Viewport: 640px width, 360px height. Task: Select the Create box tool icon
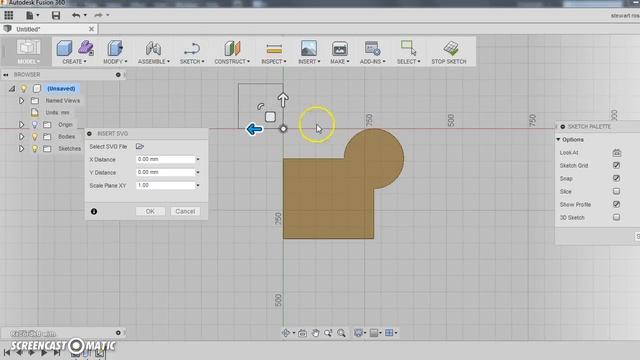pyautogui.click(x=64, y=48)
